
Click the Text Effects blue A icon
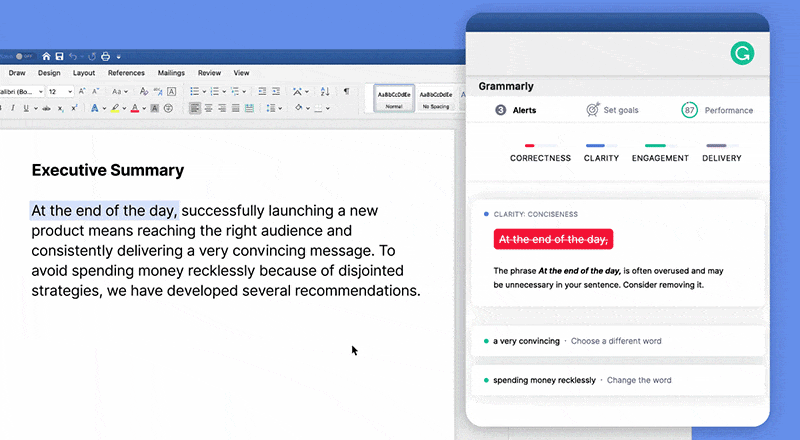(94, 108)
